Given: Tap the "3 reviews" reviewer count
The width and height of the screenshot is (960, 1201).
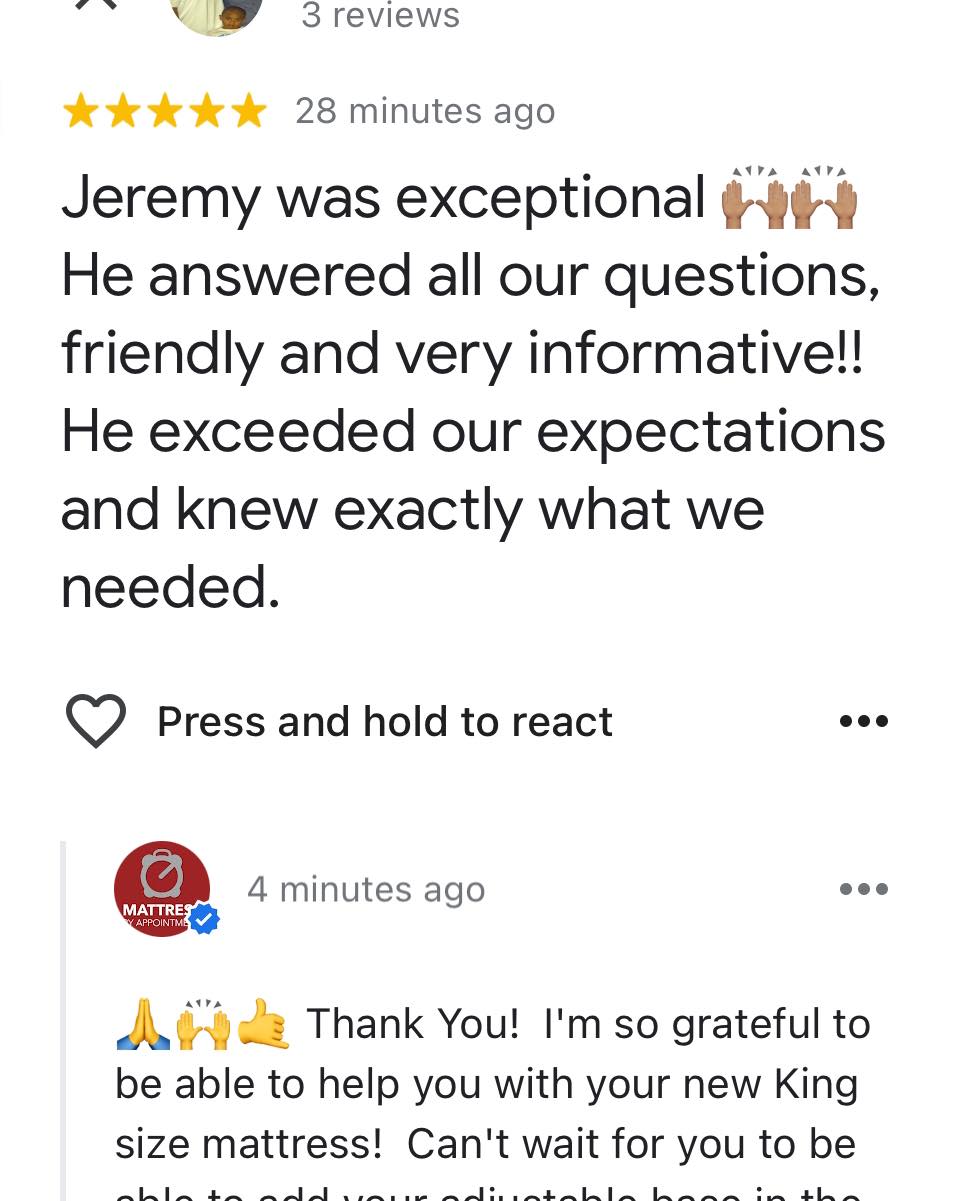Looking at the screenshot, I should pyautogui.click(x=380, y=15).
